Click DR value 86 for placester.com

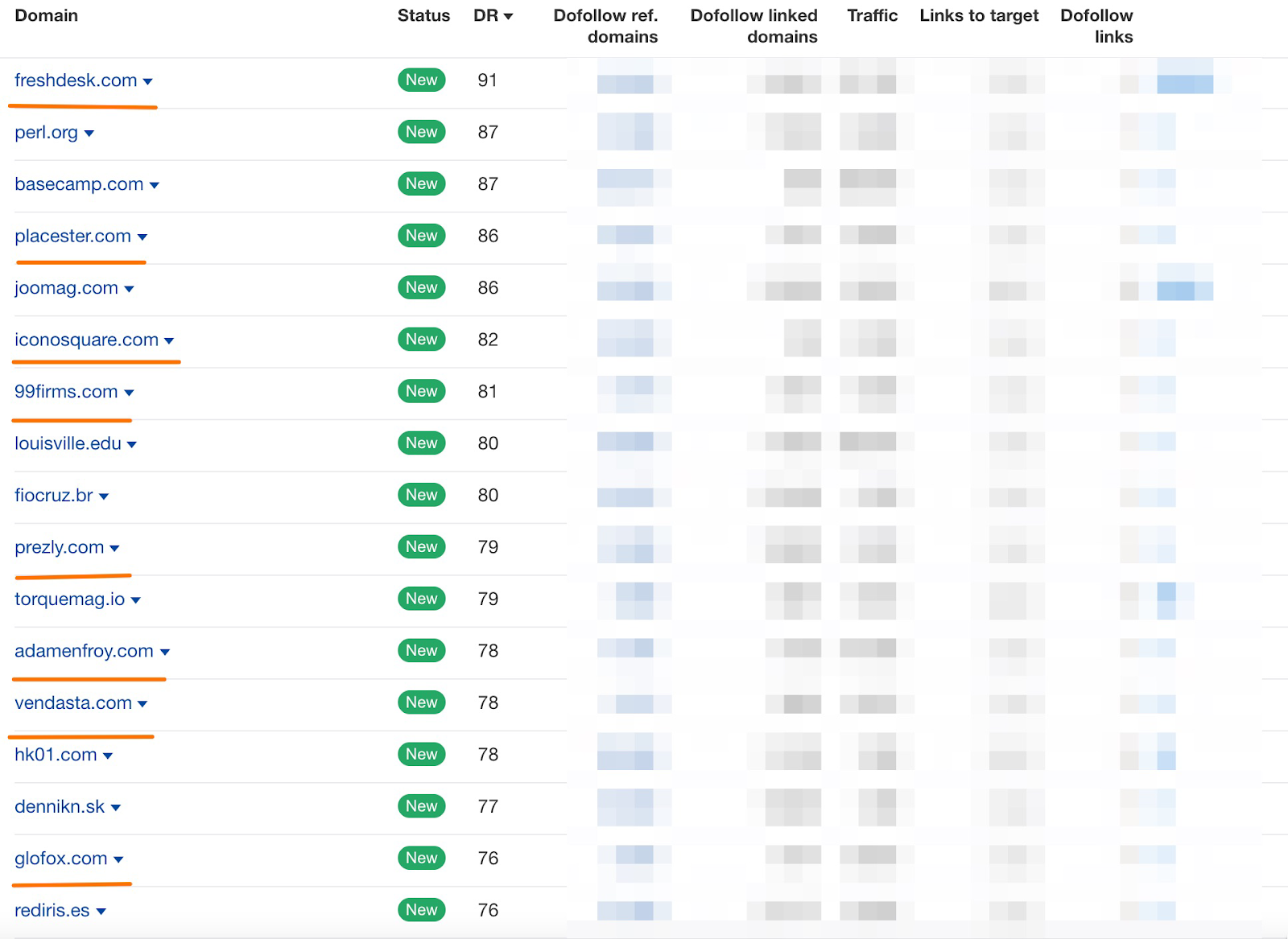488,237
